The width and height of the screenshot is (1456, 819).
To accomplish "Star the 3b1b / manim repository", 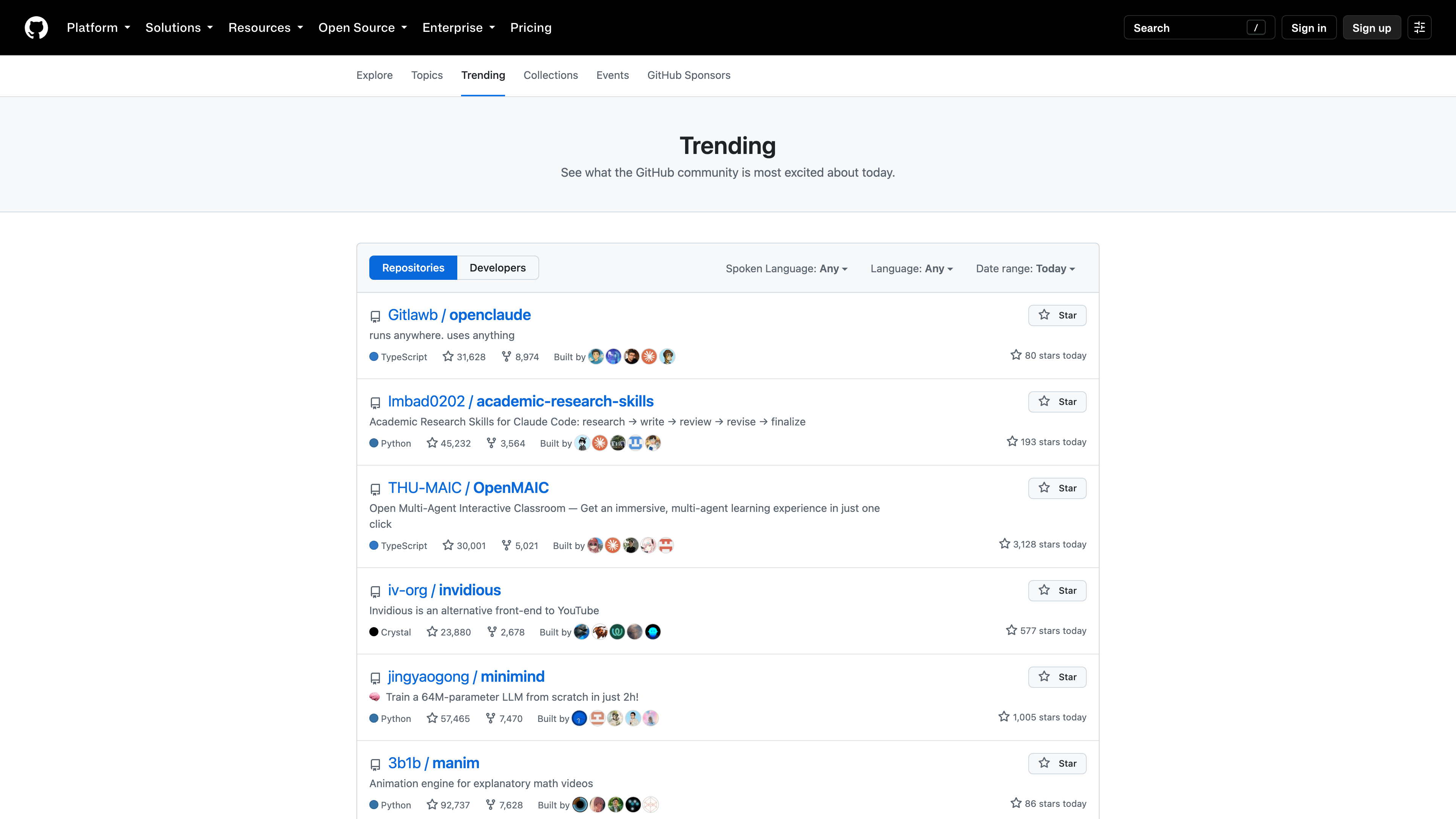I will [x=1057, y=764].
